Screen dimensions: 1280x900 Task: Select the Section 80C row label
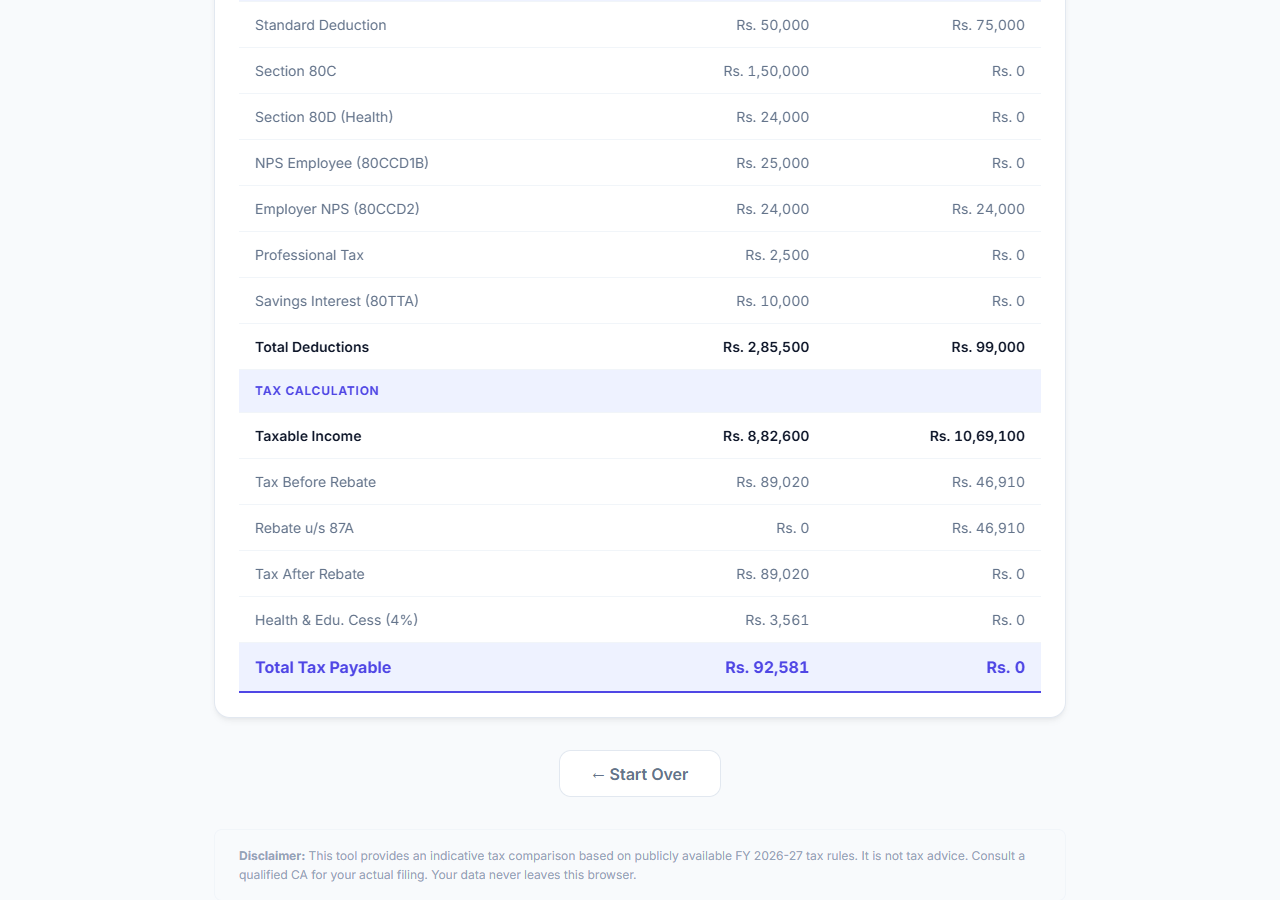click(296, 71)
